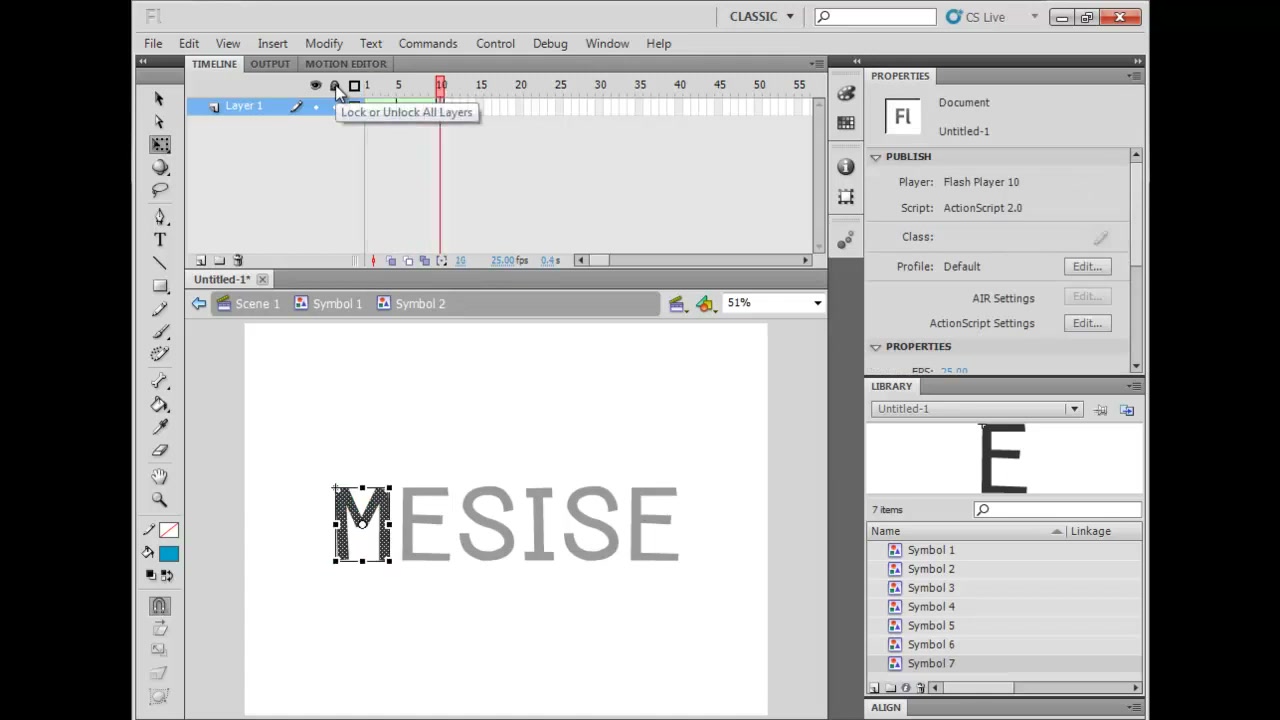Image resolution: width=1280 pixels, height=720 pixels.
Task: Pick the Paint Bucket tool
Action: click(x=160, y=405)
